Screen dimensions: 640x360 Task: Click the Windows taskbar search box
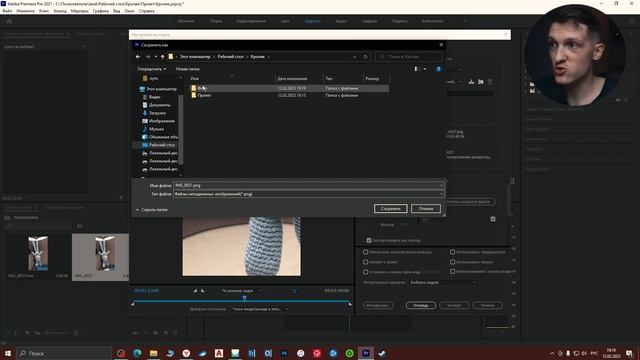coord(64,353)
